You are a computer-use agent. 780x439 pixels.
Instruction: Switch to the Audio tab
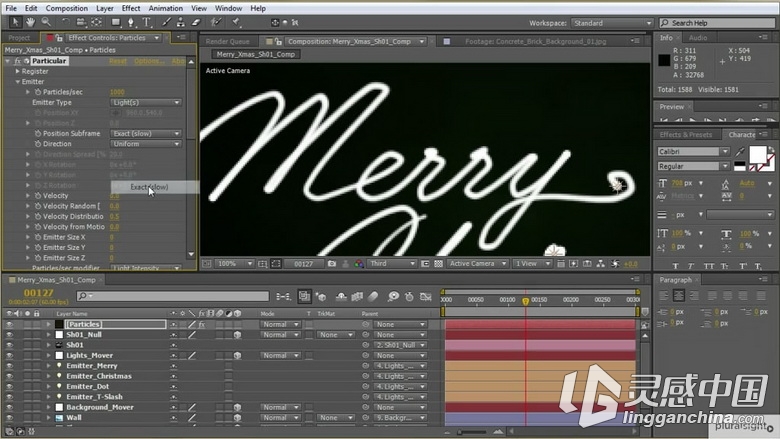(697, 38)
